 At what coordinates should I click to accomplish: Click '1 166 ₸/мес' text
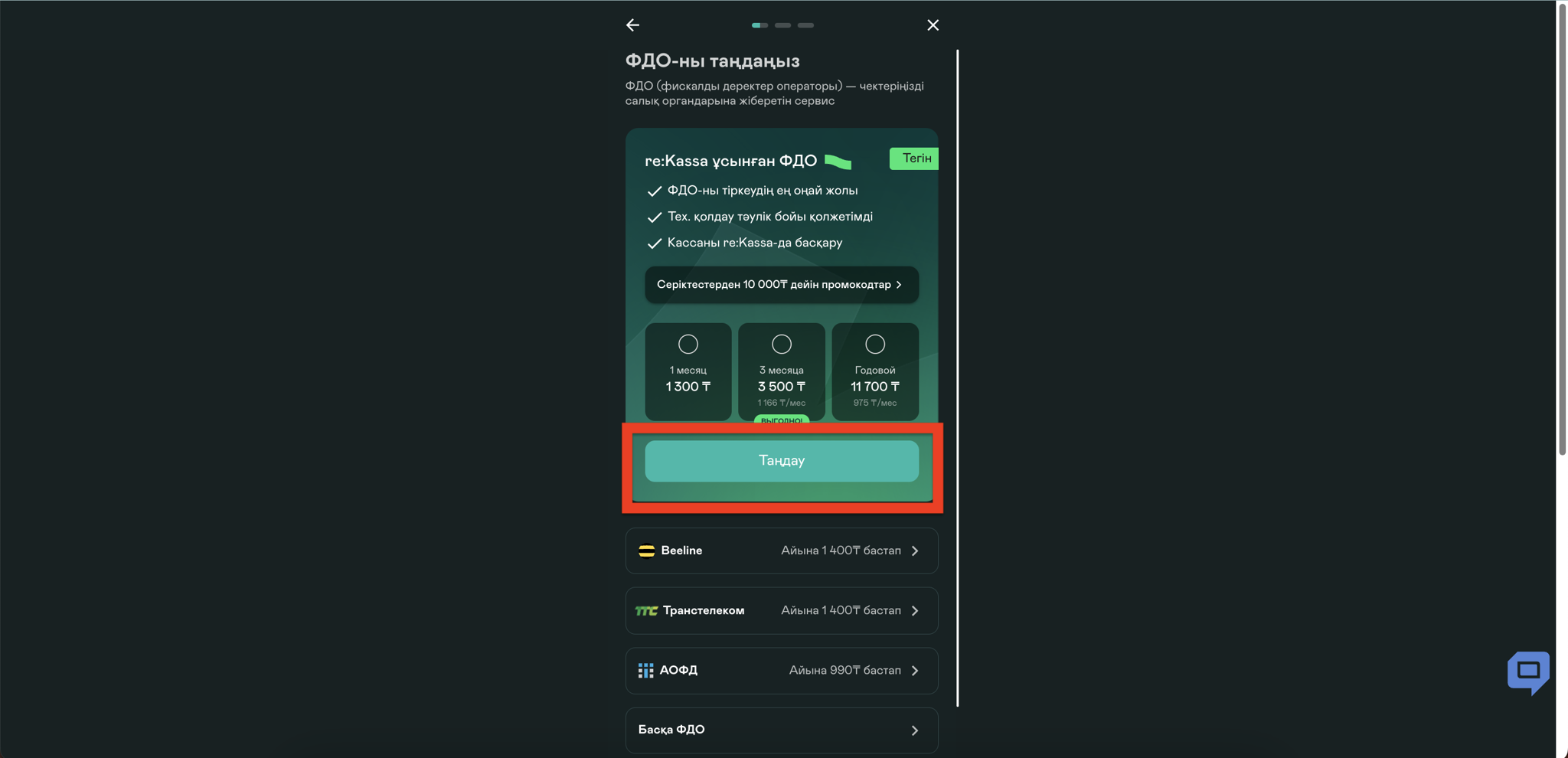click(x=782, y=403)
